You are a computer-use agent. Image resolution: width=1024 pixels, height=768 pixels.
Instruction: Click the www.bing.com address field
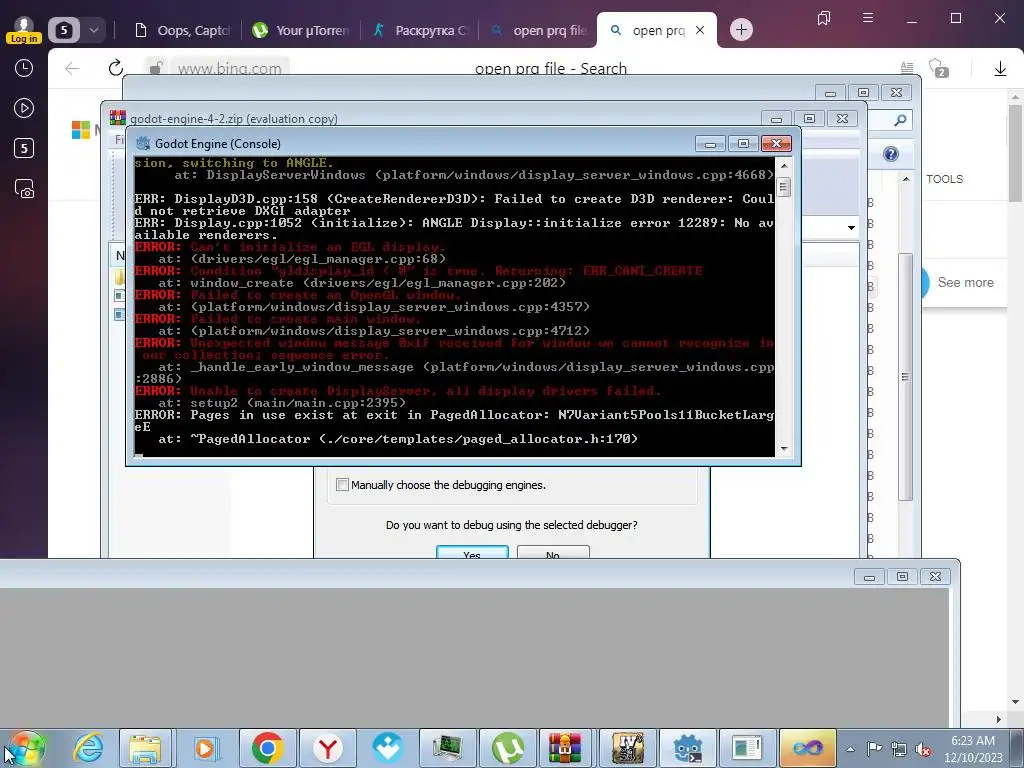[x=229, y=68]
